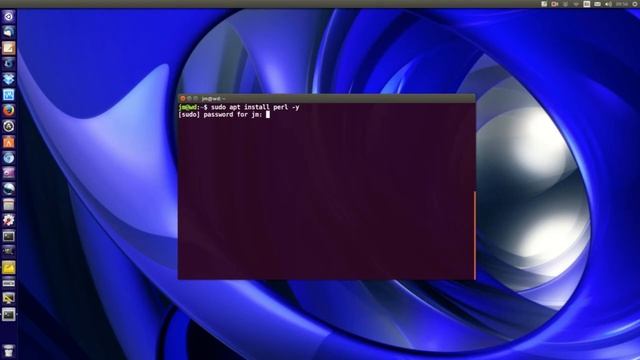Screen dimensions: 640x360
Task: Open the screen recorder indicator in top panel
Action: [555, 4]
